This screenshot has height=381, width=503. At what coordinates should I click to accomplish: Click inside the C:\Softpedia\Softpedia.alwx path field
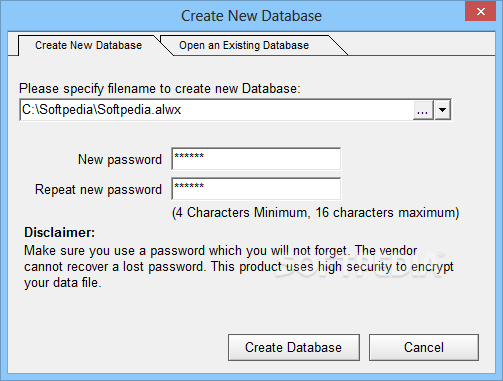coord(216,110)
